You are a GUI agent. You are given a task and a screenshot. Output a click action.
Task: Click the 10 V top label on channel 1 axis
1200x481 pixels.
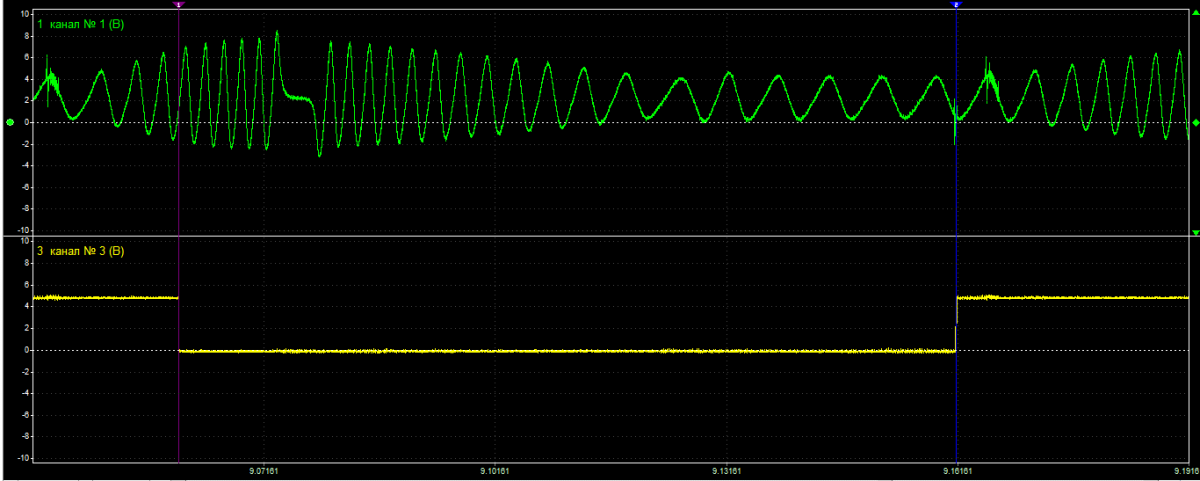click(x=23, y=14)
